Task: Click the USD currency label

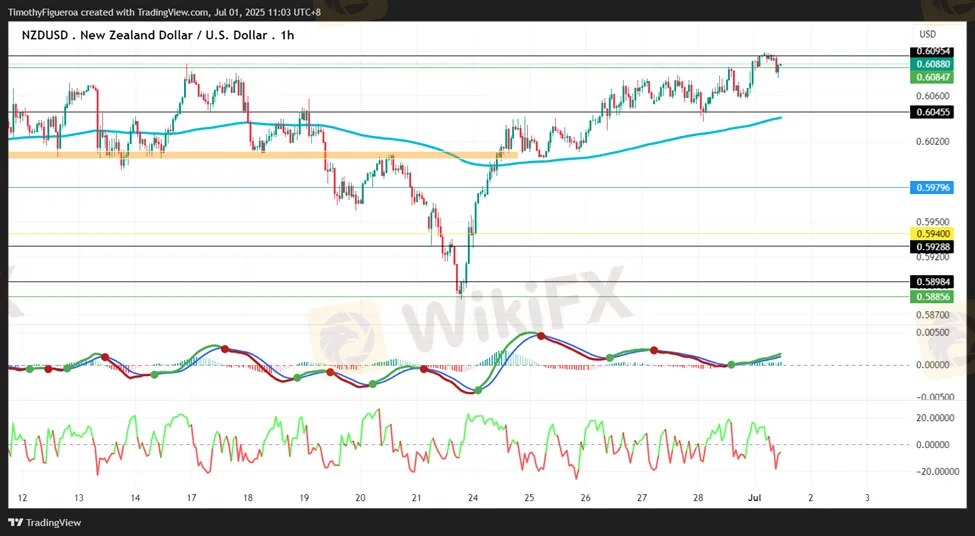Action: pos(928,34)
